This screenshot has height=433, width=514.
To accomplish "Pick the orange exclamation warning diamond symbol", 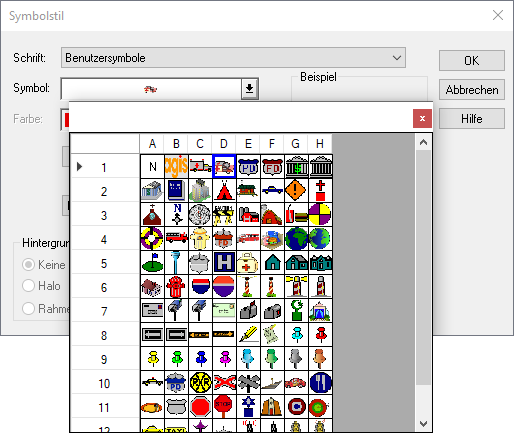I will pyautogui.click(x=296, y=190).
